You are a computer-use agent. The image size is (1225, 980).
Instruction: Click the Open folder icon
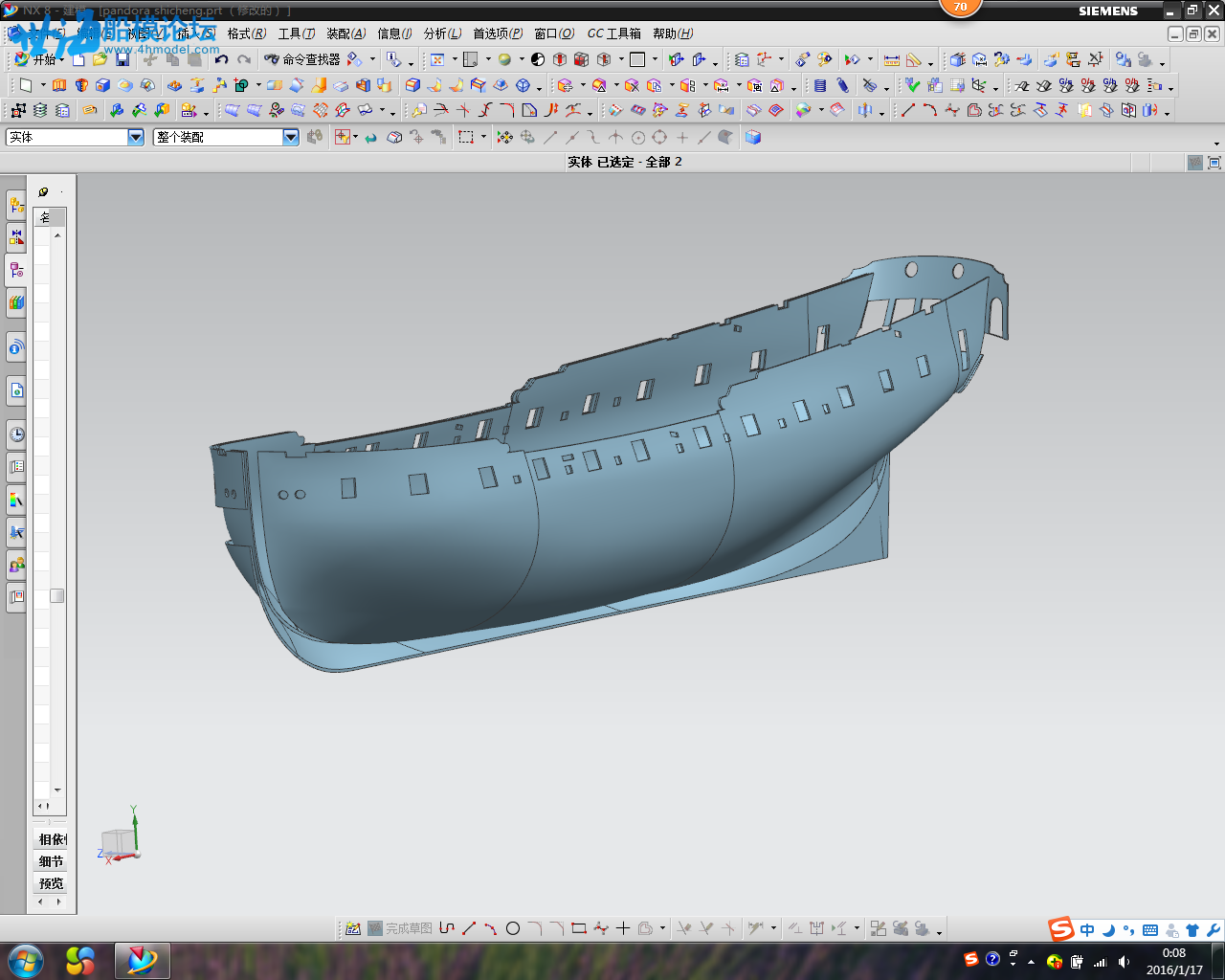point(100,59)
